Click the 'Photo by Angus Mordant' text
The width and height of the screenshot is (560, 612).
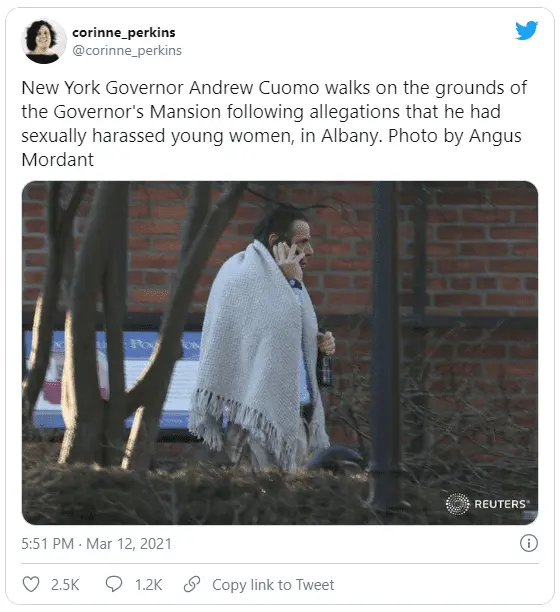pyautogui.click(x=271, y=148)
